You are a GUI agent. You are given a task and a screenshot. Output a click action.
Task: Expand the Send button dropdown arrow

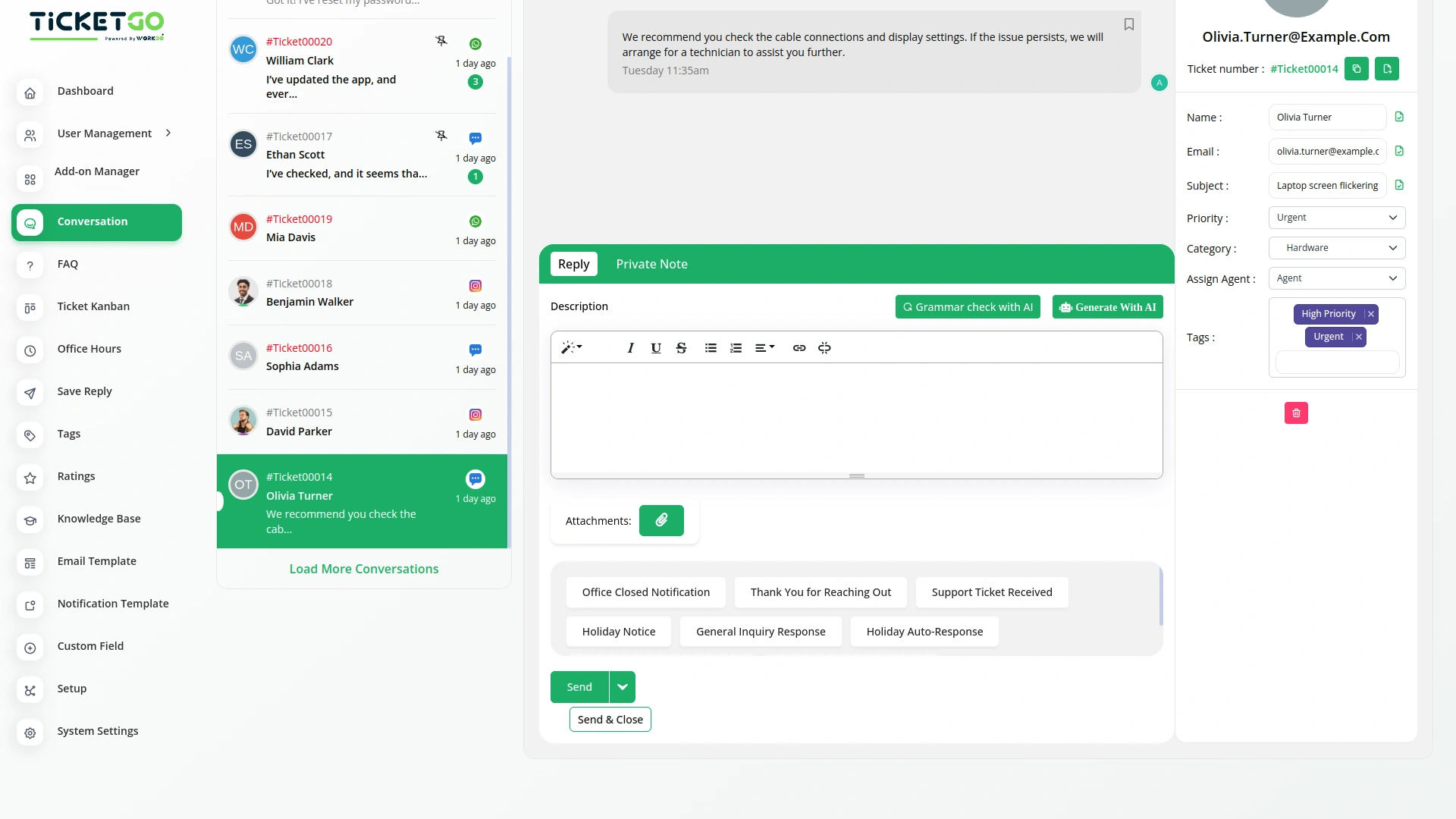623,687
